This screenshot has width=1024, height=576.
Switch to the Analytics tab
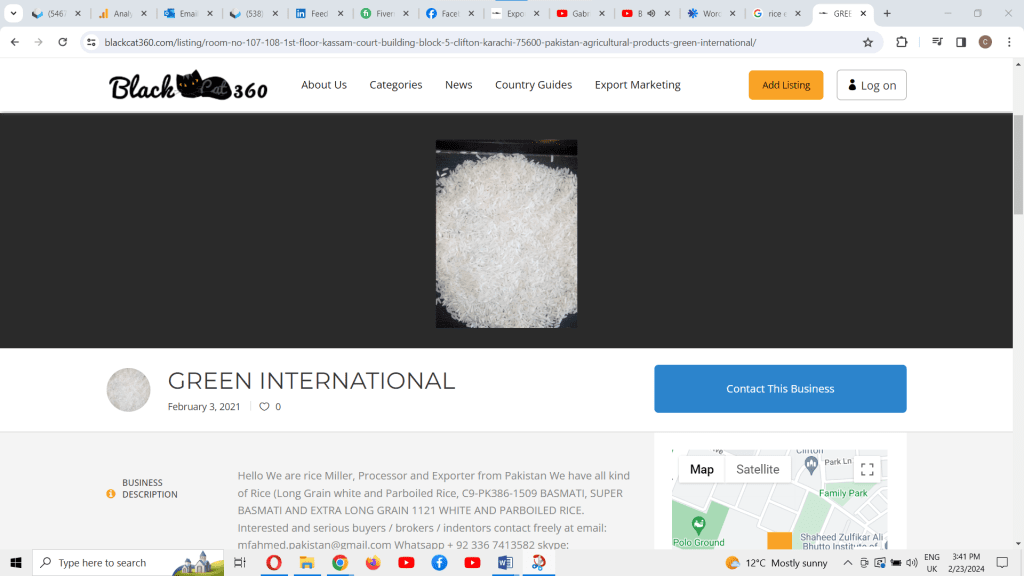pos(122,13)
